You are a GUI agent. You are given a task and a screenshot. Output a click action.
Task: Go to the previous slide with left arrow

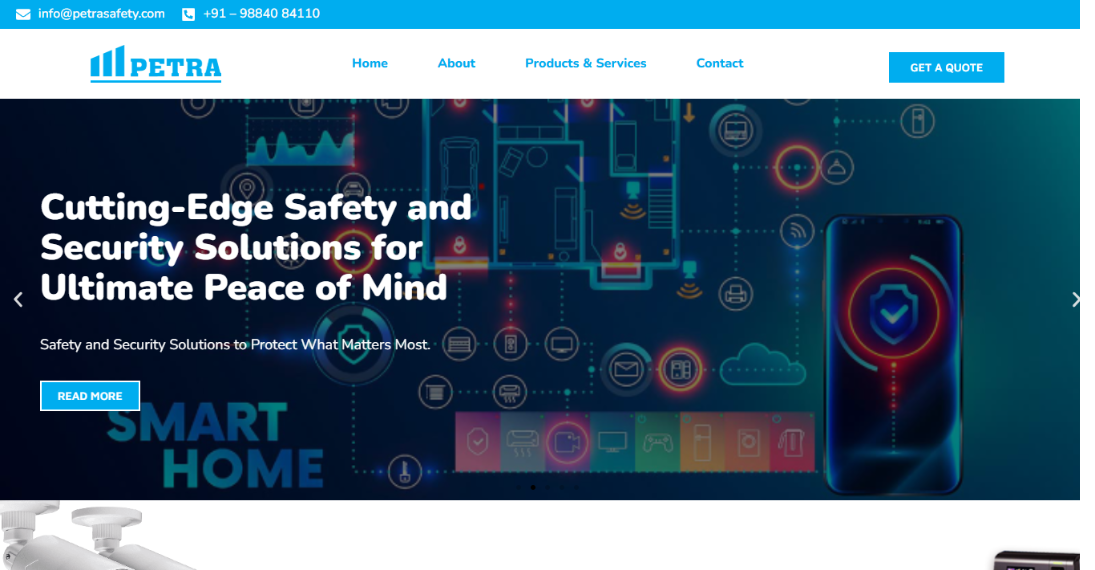coord(18,299)
